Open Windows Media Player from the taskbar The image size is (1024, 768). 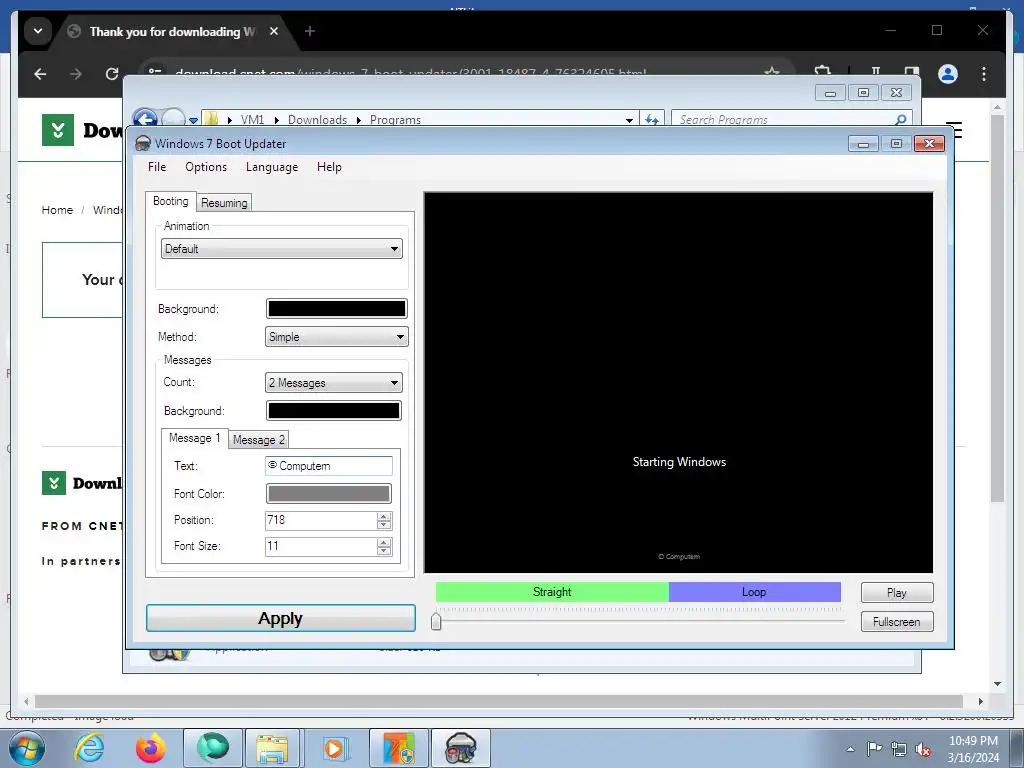(x=334, y=748)
